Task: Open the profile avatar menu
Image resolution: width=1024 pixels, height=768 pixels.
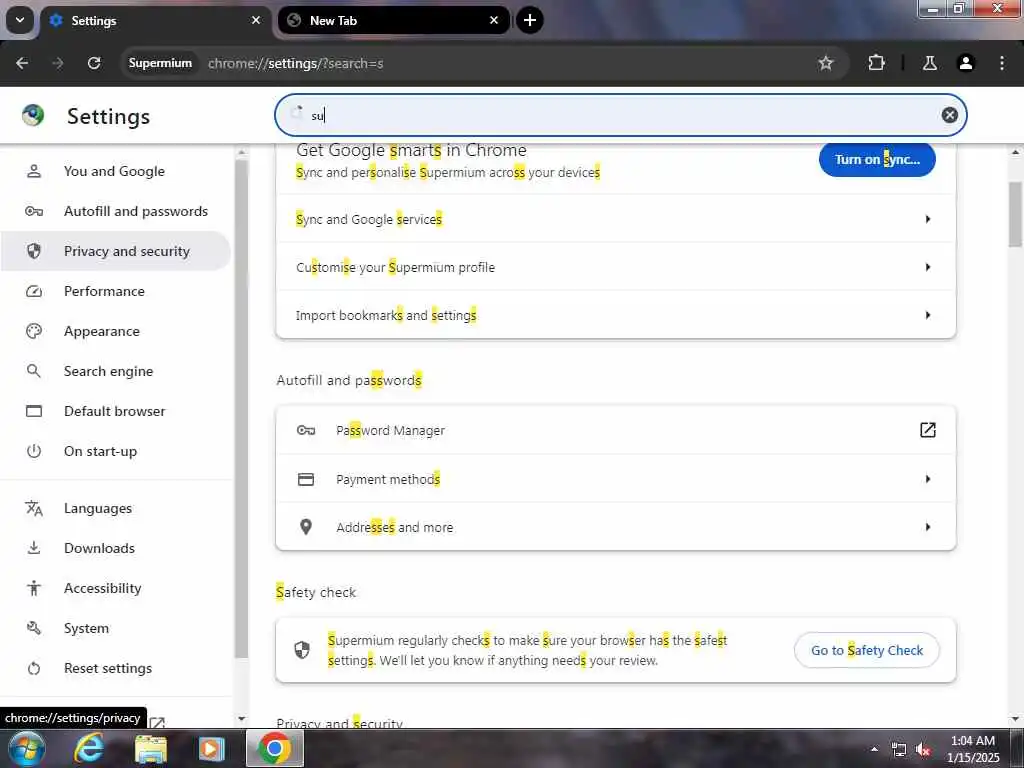Action: [965, 63]
